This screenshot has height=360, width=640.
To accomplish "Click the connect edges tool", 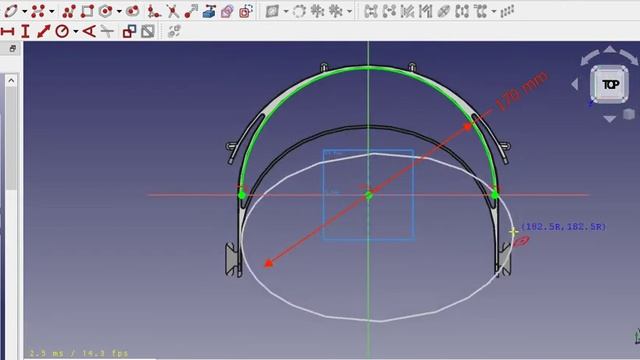I will coord(389,11).
